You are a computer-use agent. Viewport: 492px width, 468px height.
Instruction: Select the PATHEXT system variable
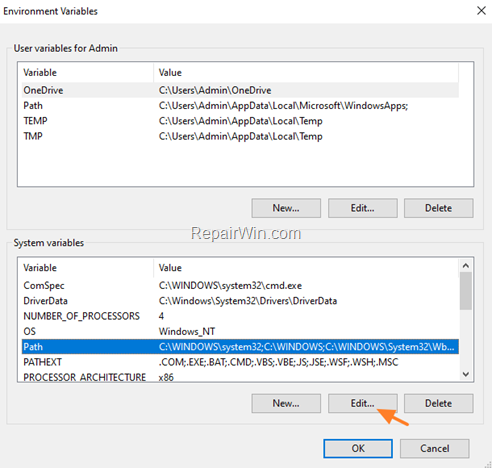tap(240, 362)
